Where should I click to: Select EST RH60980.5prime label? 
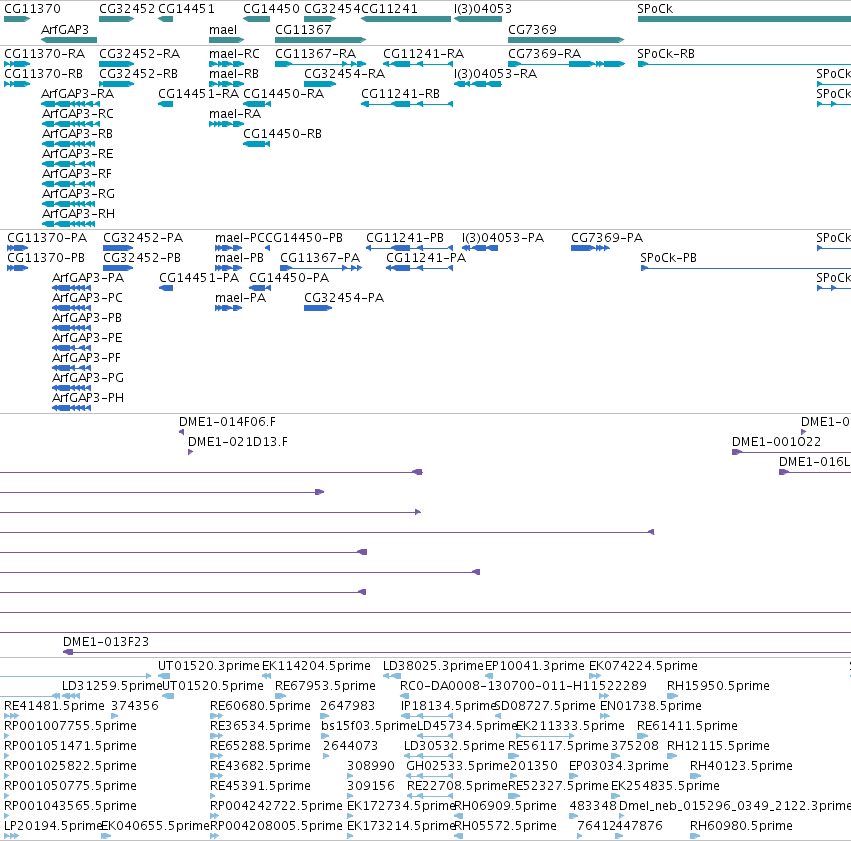point(741,825)
